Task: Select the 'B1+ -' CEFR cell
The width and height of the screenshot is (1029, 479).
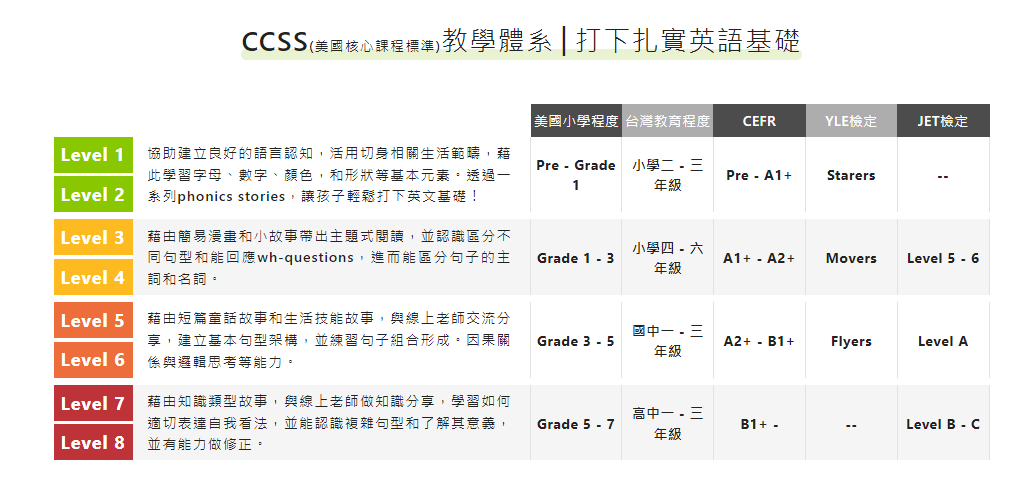Action: point(759,424)
